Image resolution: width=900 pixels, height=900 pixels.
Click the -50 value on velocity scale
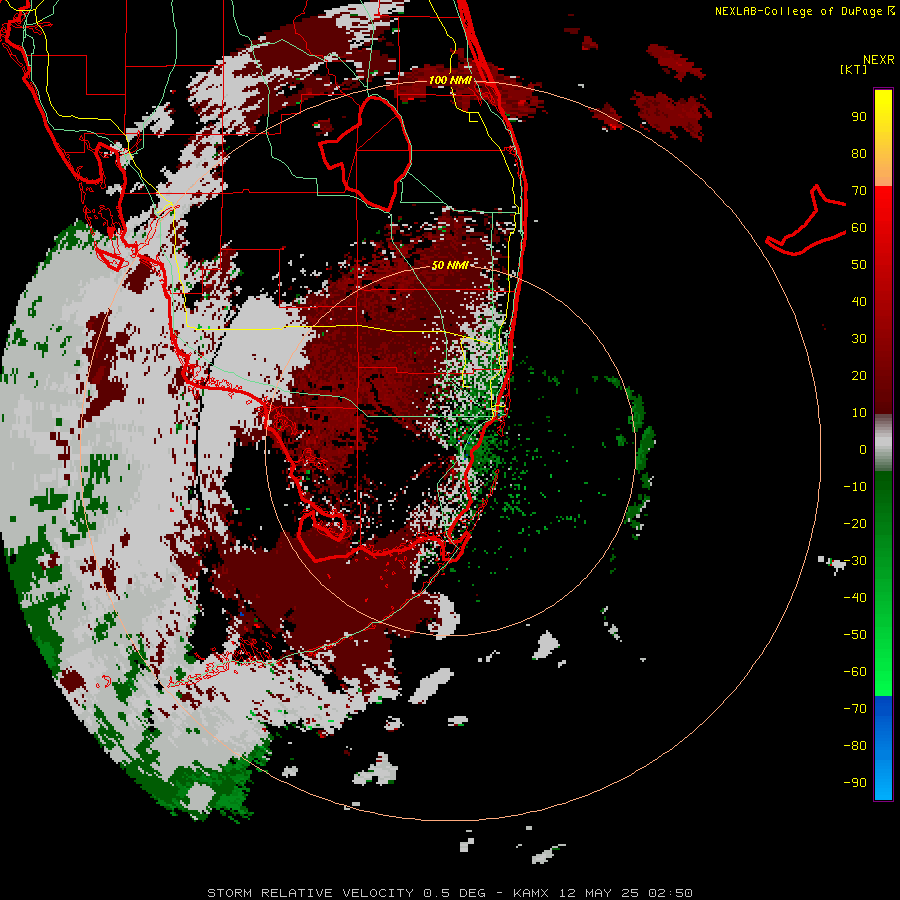click(855, 634)
